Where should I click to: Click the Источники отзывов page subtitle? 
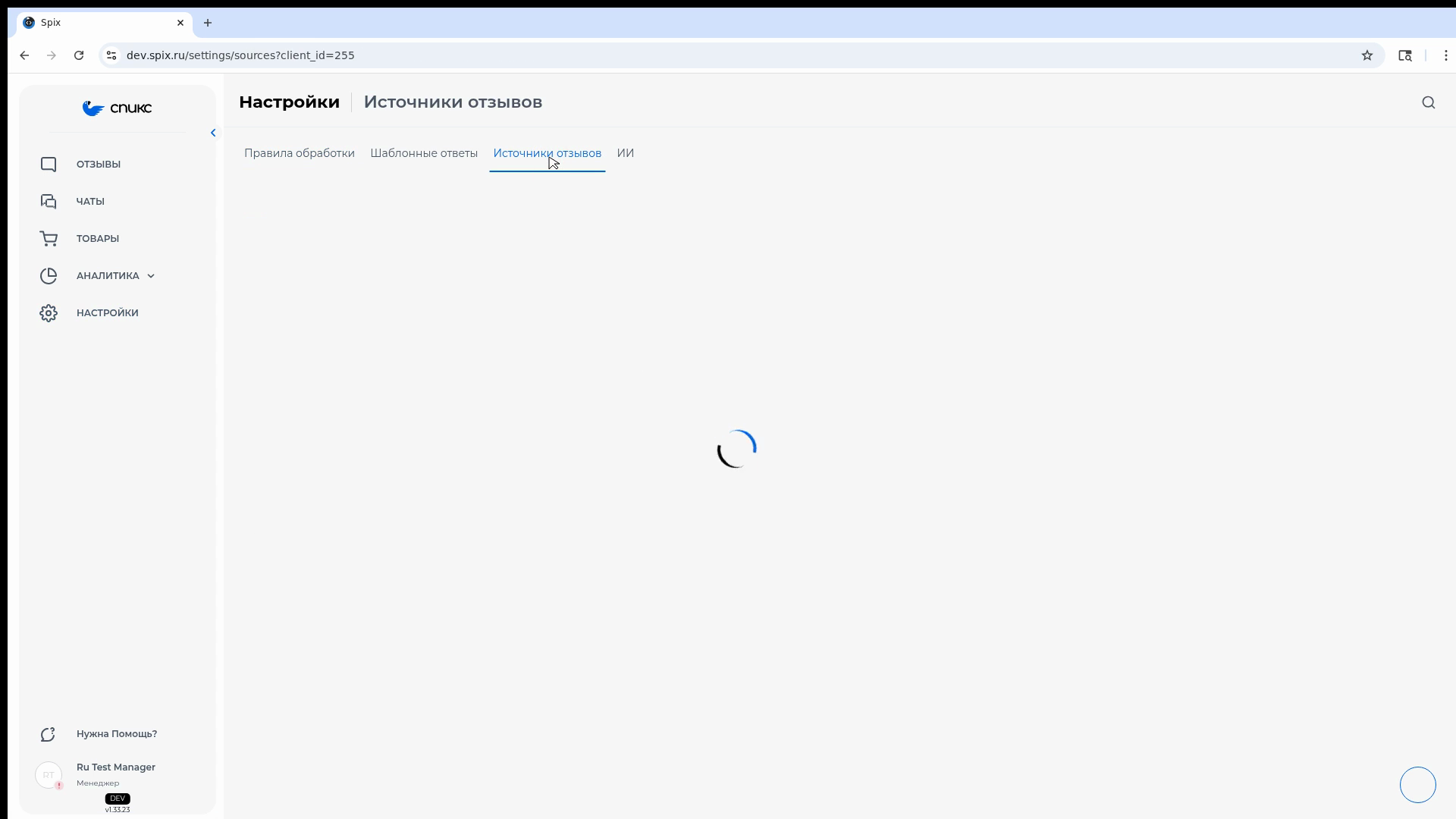coord(453,102)
